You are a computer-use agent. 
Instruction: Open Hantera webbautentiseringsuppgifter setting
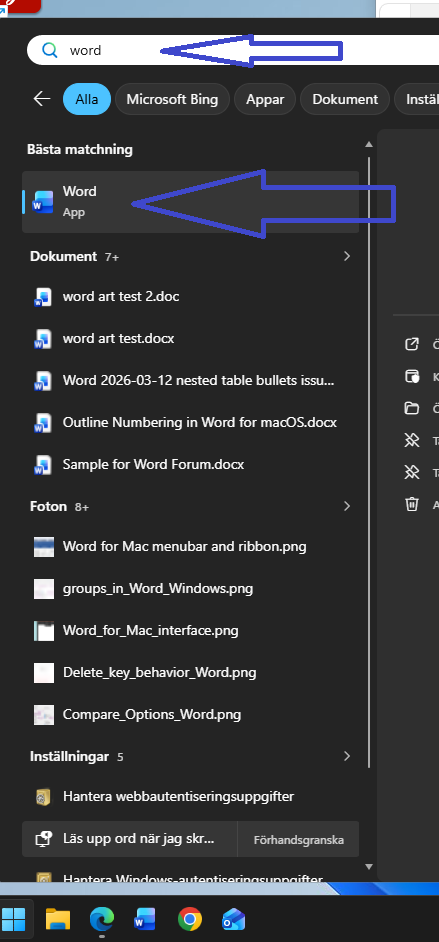(190, 797)
